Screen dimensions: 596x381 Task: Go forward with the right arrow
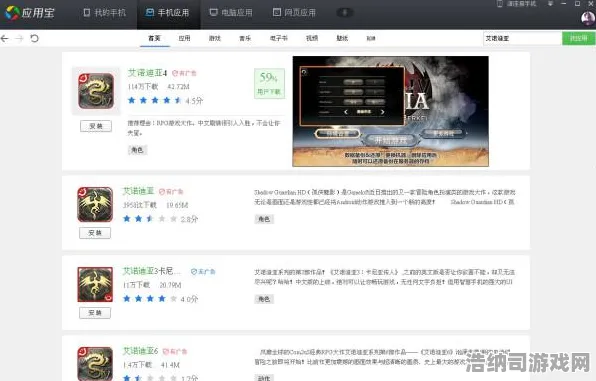(x=19, y=38)
